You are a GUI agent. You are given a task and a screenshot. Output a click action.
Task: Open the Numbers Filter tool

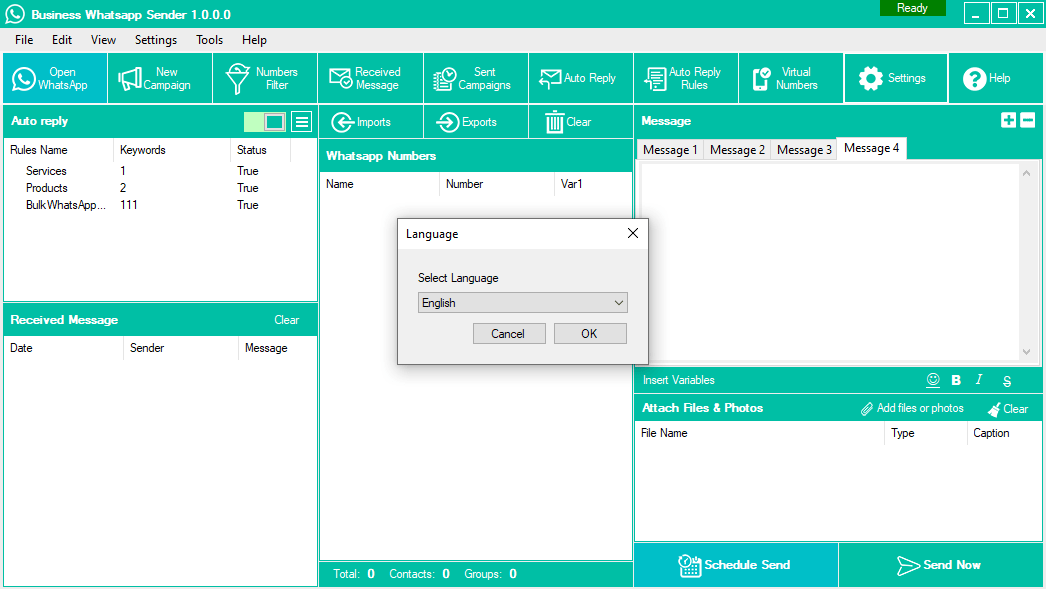[264, 78]
